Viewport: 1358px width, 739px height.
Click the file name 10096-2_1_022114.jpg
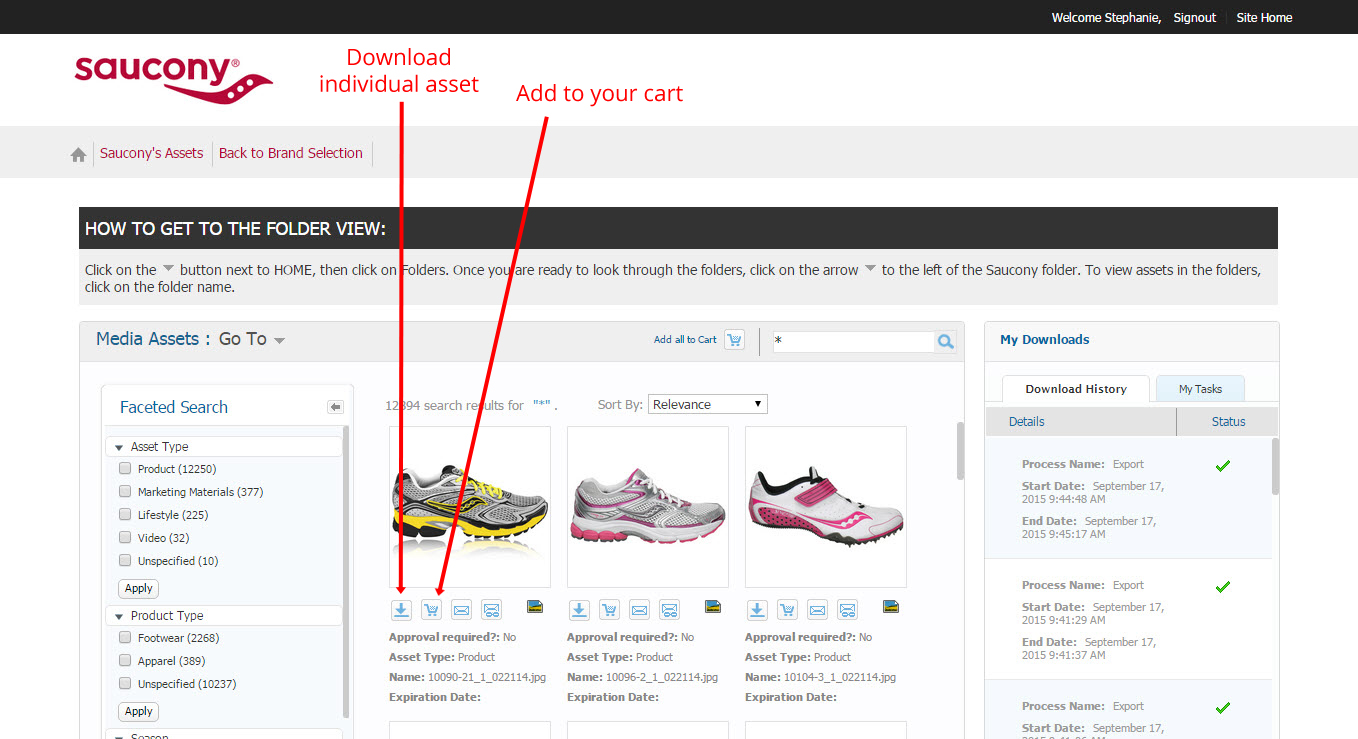pos(661,677)
